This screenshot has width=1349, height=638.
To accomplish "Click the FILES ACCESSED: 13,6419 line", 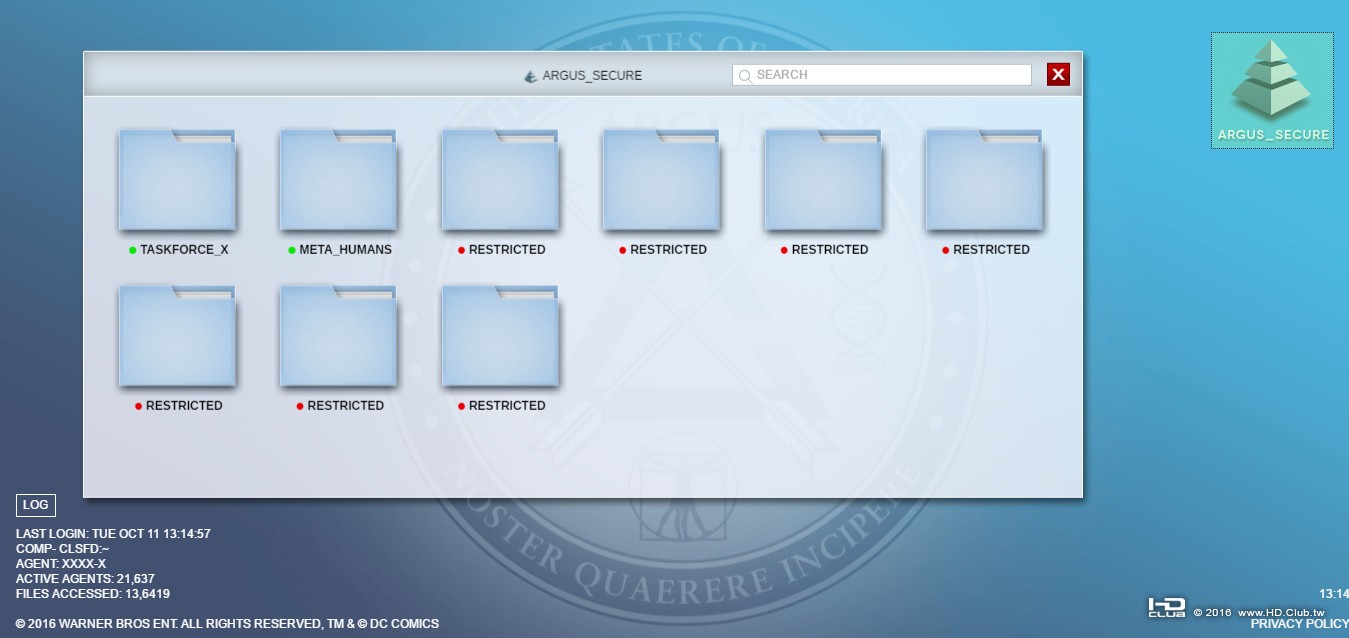I will (93, 594).
